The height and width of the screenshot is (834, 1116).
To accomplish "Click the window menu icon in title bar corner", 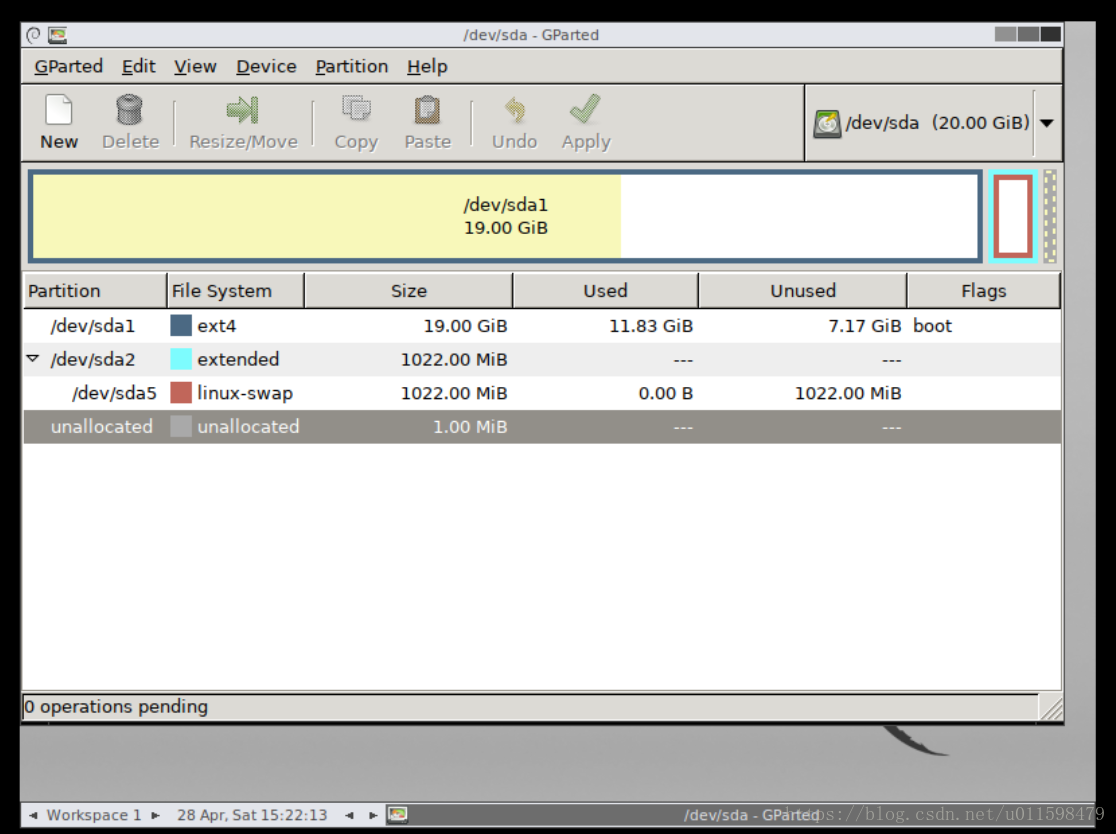I will coord(33,35).
